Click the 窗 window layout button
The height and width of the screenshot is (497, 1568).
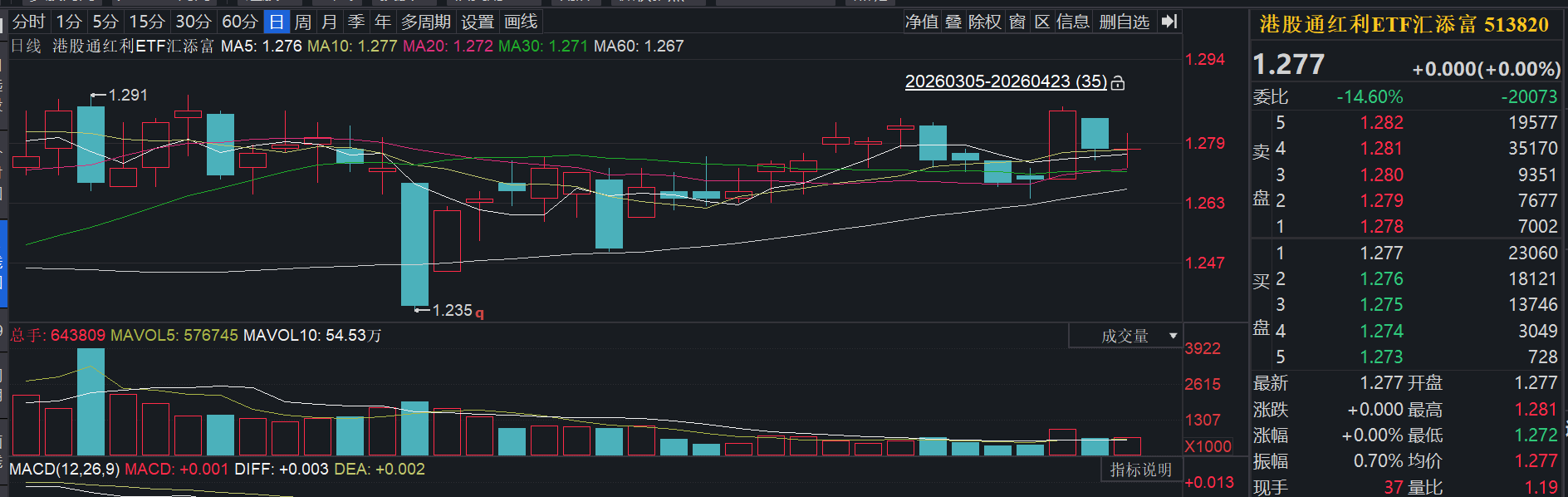point(1017,22)
